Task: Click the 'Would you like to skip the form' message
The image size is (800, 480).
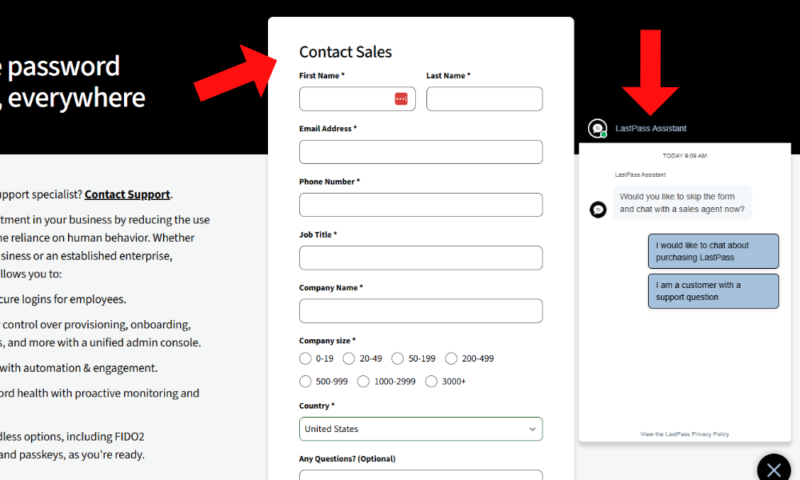Action: pos(682,203)
